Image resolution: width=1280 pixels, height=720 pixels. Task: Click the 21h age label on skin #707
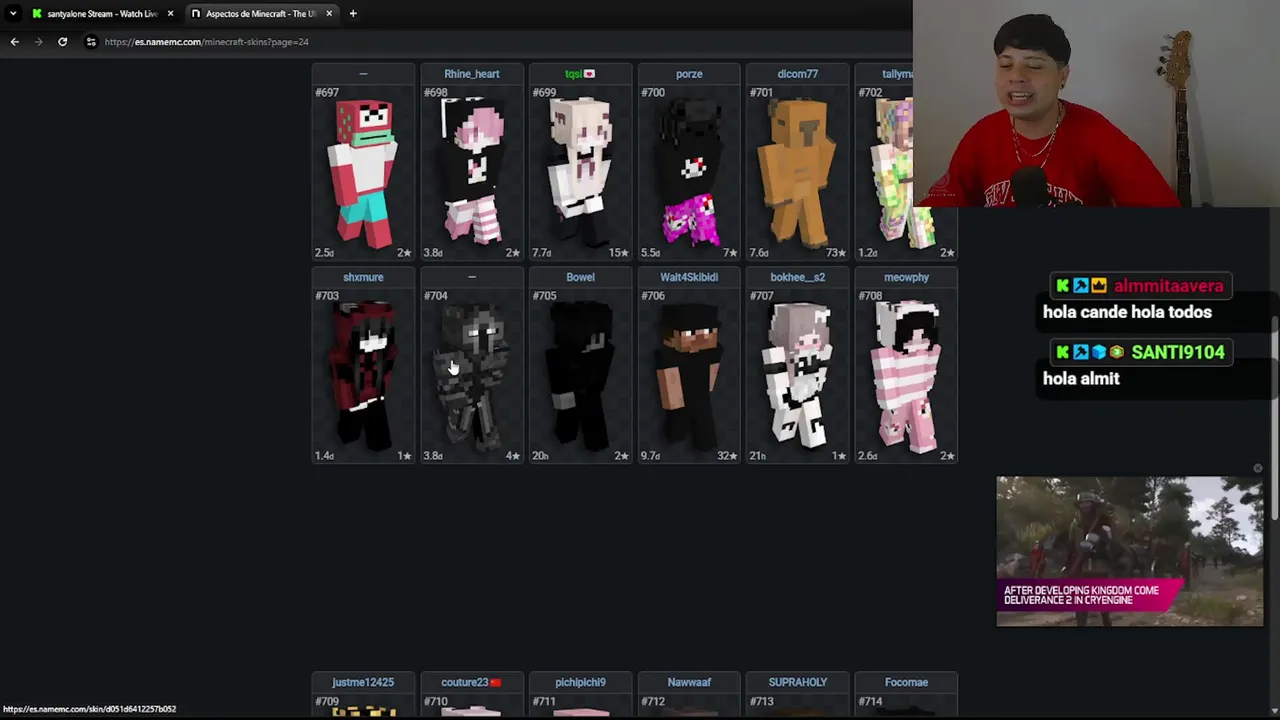click(757, 456)
